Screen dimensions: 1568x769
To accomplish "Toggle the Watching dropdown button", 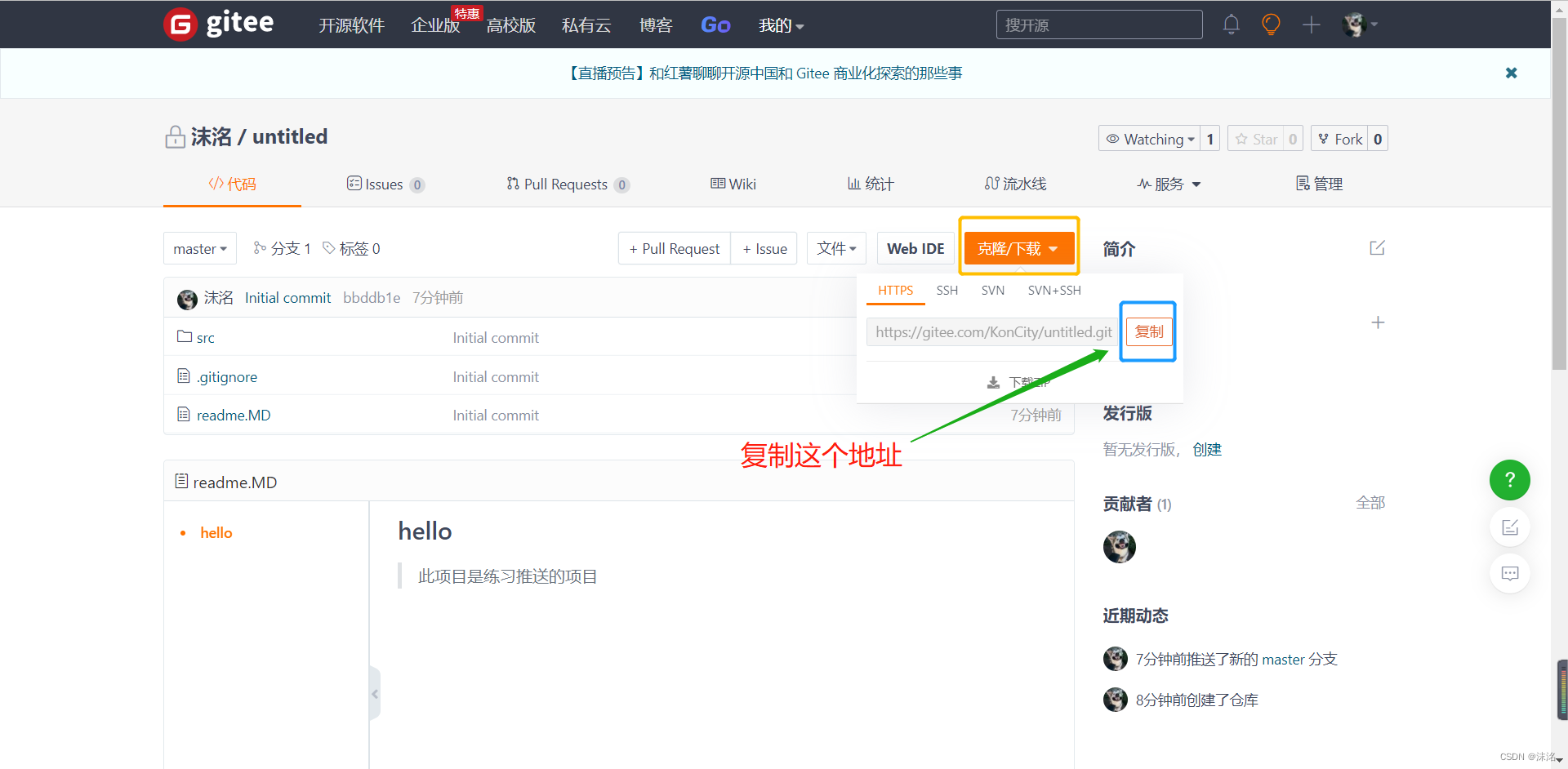I will [1151, 139].
